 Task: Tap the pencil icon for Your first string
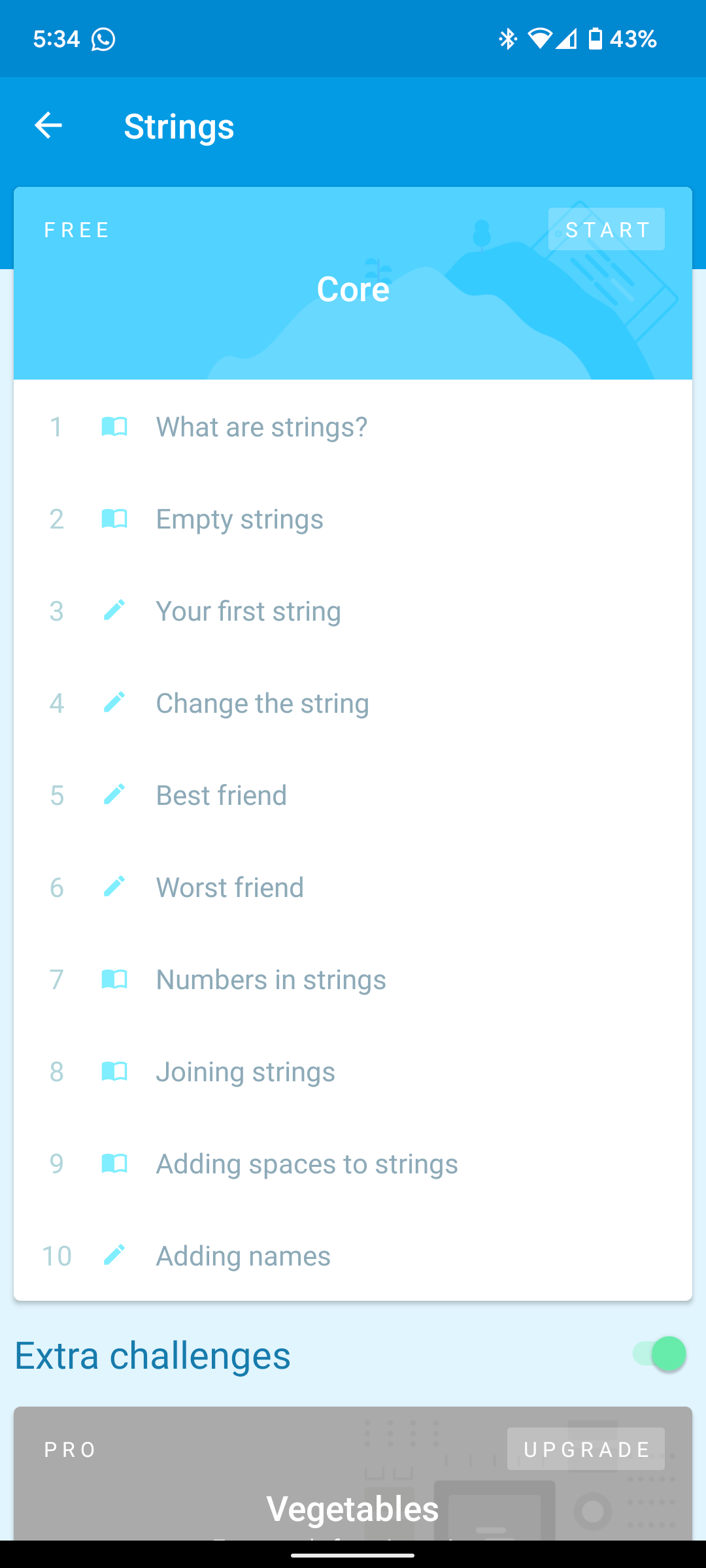click(114, 610)
